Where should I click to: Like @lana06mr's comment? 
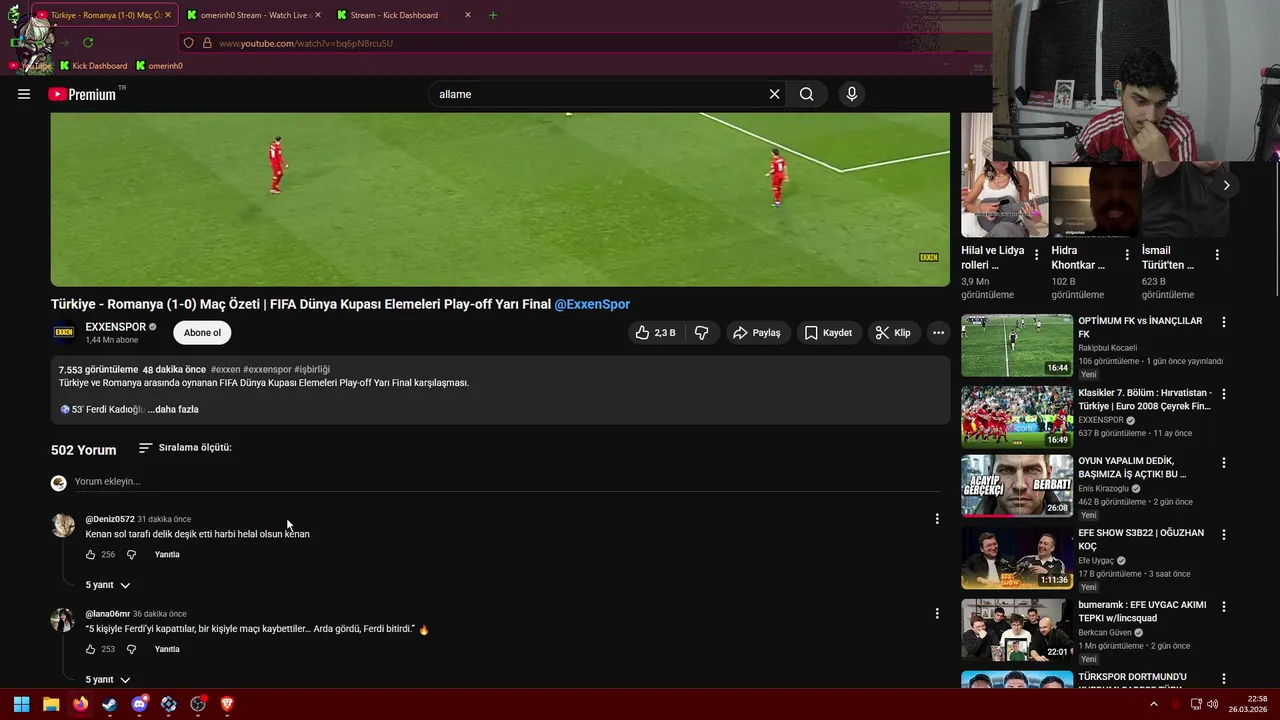coord(90,649)
